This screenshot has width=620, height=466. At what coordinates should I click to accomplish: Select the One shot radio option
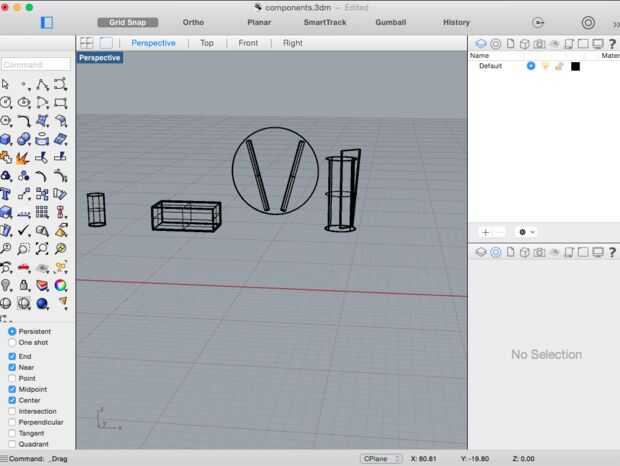[x=12, y=342]
